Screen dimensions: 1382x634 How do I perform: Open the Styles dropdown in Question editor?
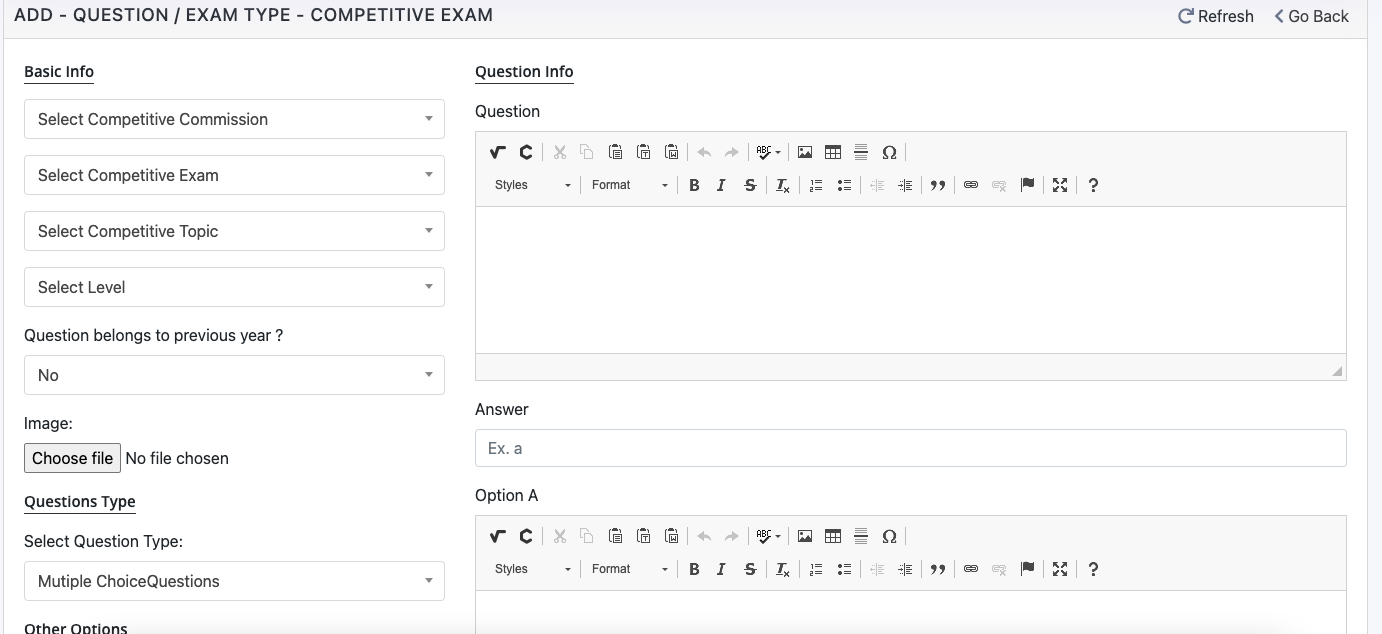coord(532,185)
